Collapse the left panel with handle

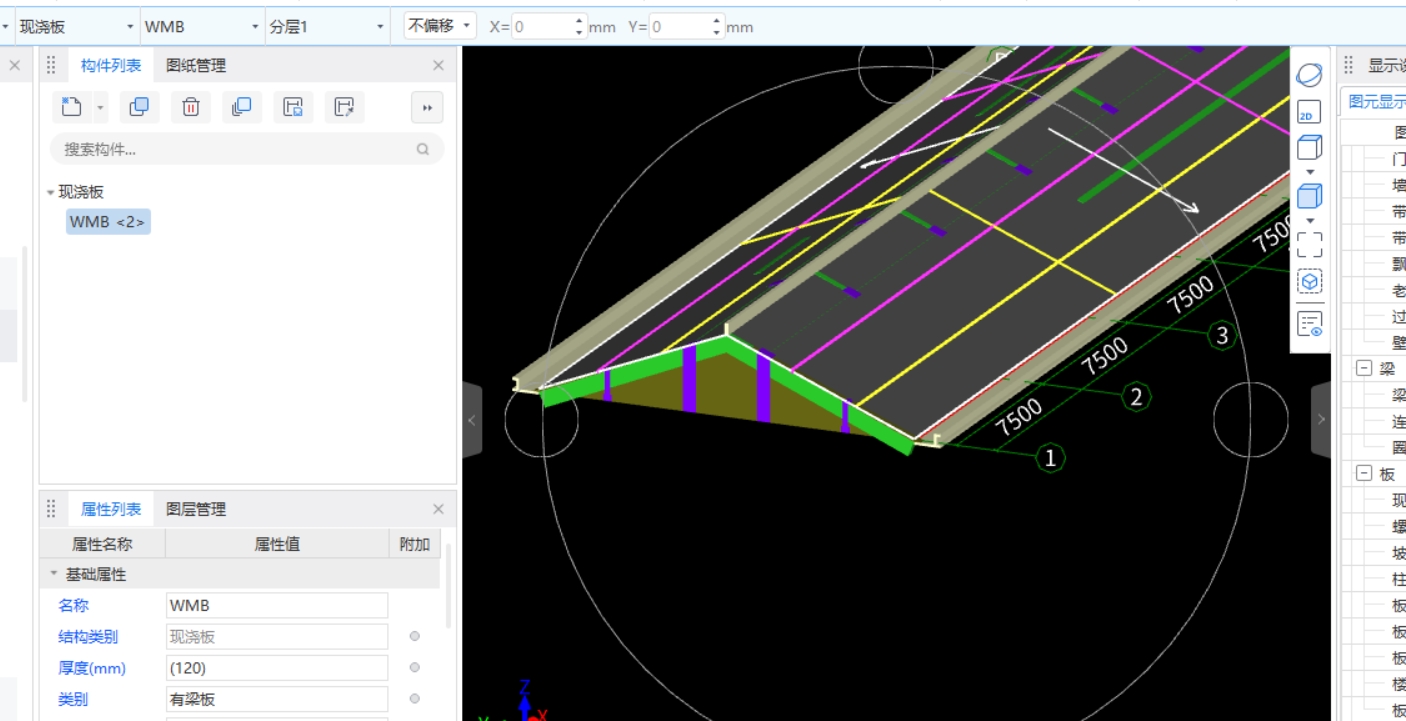[x=472, y=420]
